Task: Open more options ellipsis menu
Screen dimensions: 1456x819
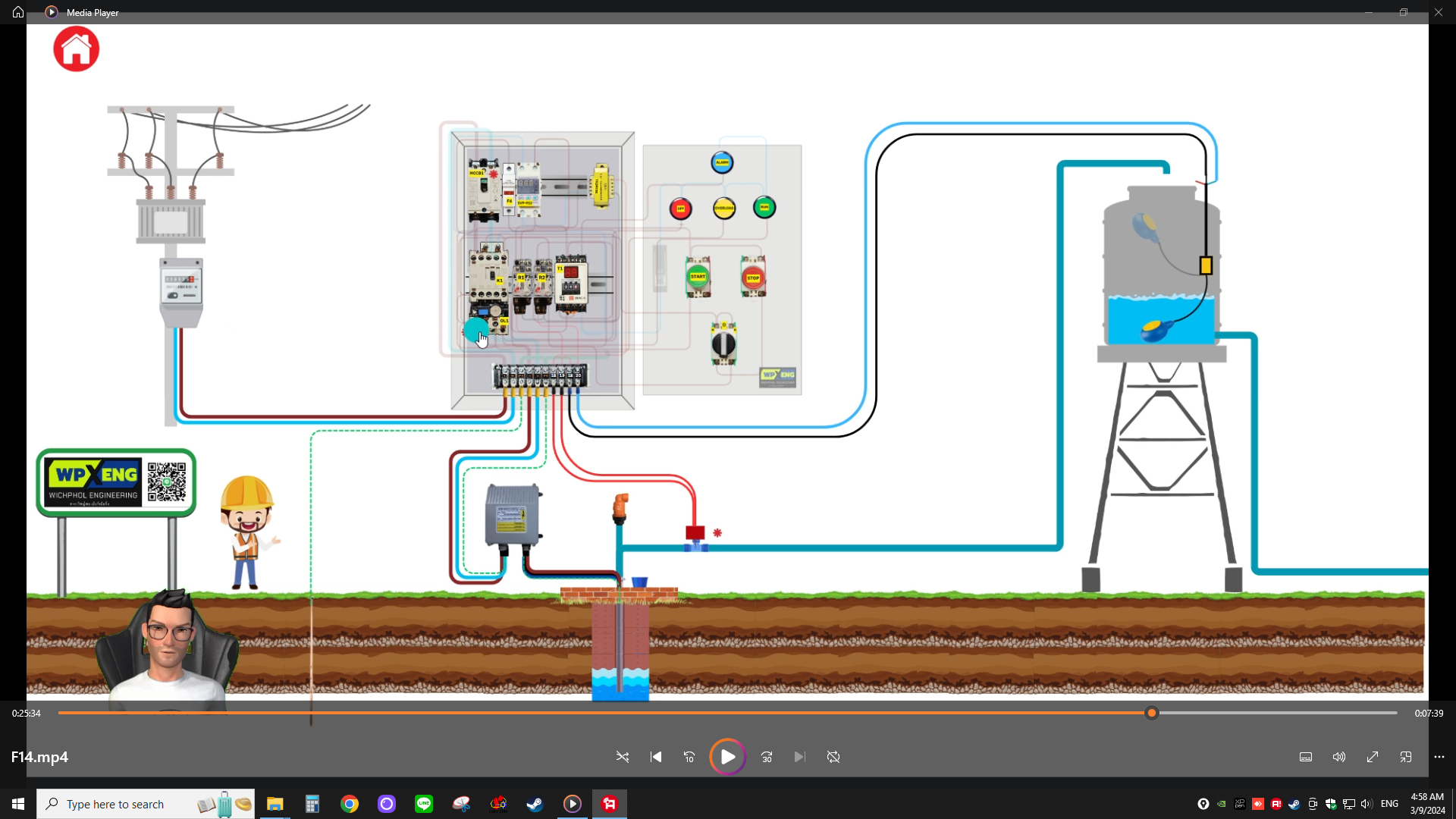Action: pos(1439,757)
